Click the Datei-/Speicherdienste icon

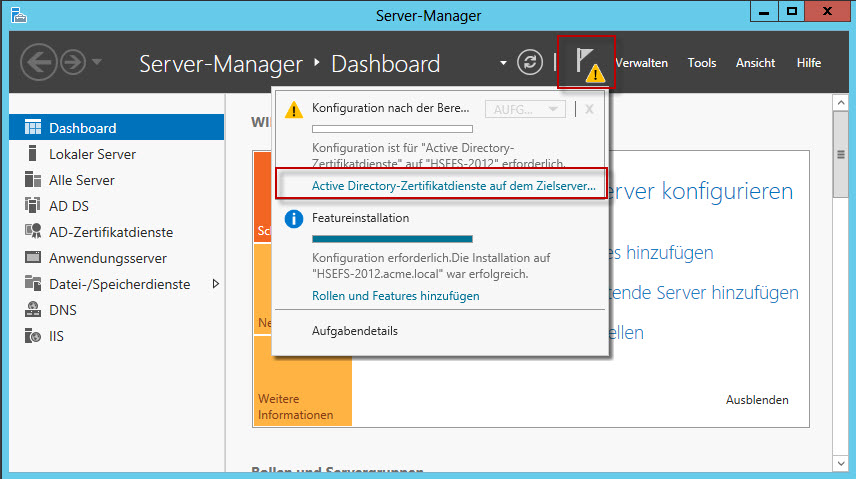point(33,283)
